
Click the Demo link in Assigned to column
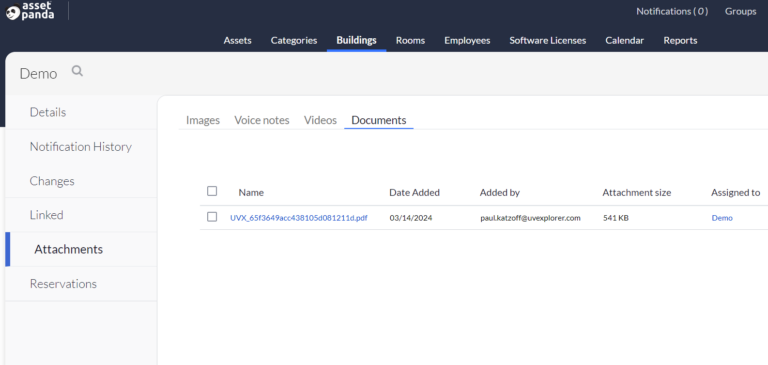point(722,218)
